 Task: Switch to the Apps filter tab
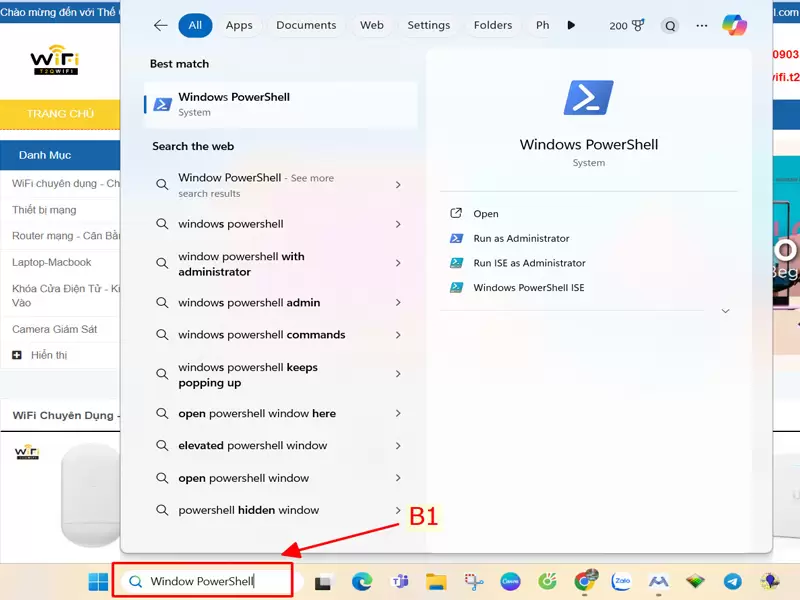click(x=239, y=25)
